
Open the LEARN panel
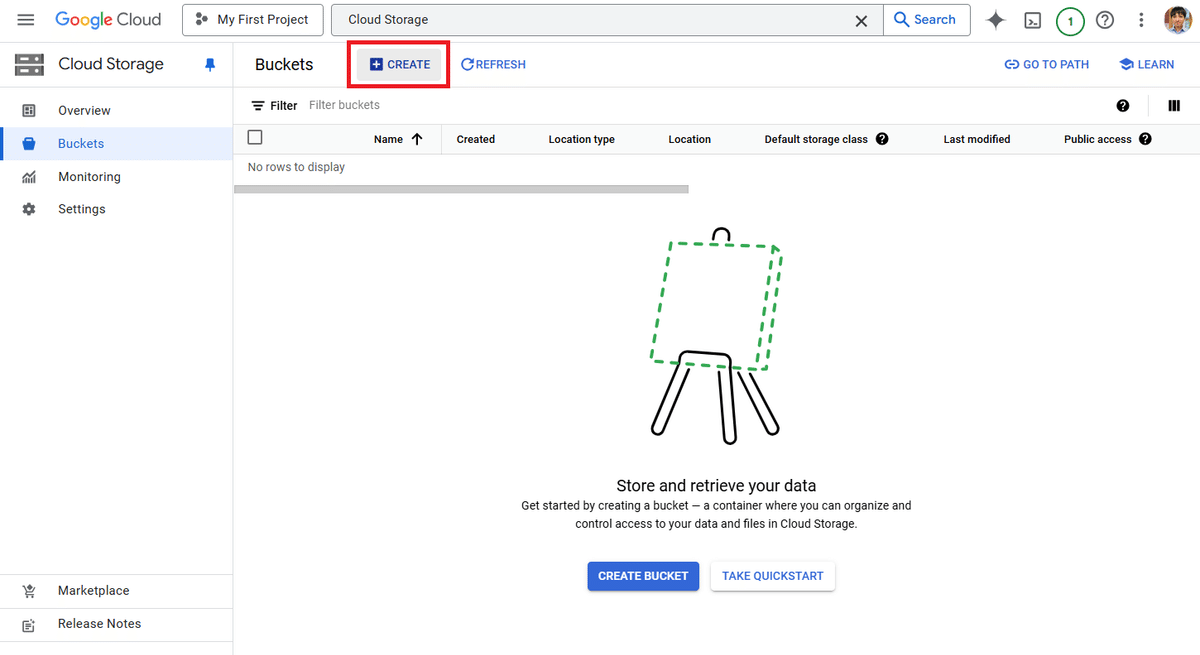coord(1146,64)
